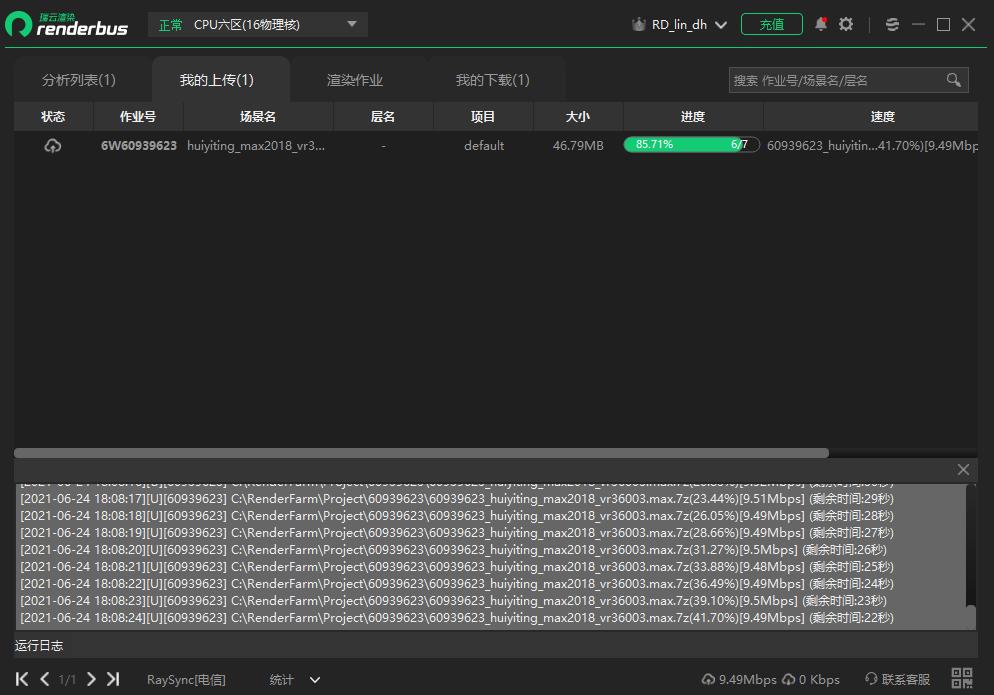The image size is (994, 695).
Task: Click the upload cloud status icon in job row
Action: (x=53, y=146)
